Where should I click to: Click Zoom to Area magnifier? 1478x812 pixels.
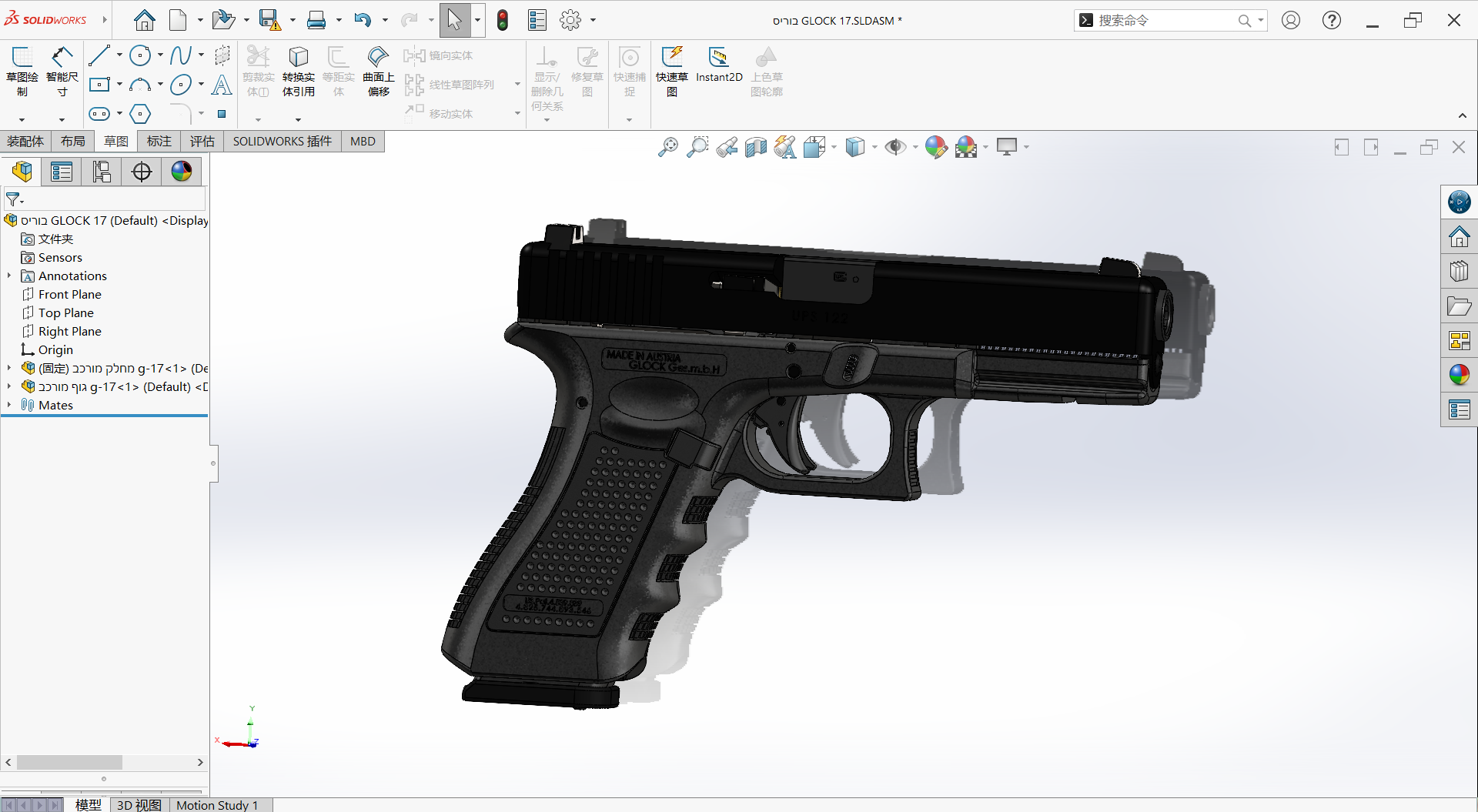697,146
